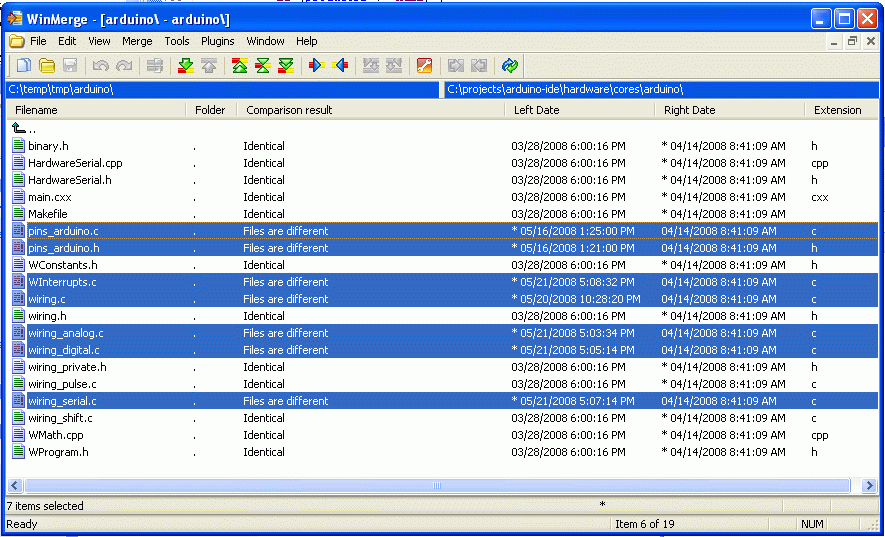This screenshot has width=885, height=537.
Task: Click the folder icon left of File menu
Action: coord(17,41)
